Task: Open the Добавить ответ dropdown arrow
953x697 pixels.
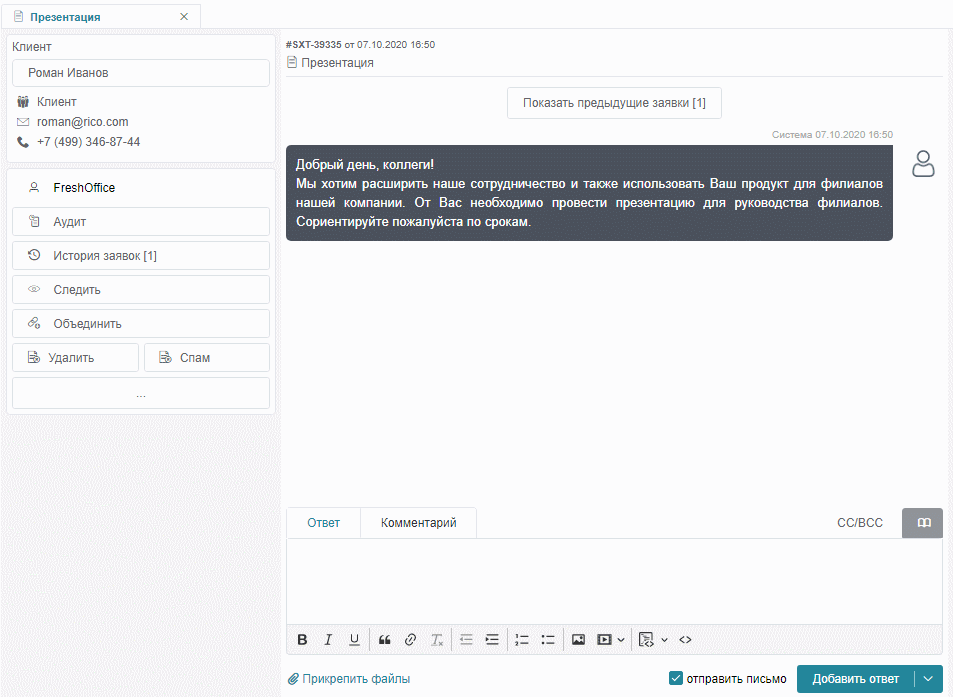Action: (x=929, y=678)
